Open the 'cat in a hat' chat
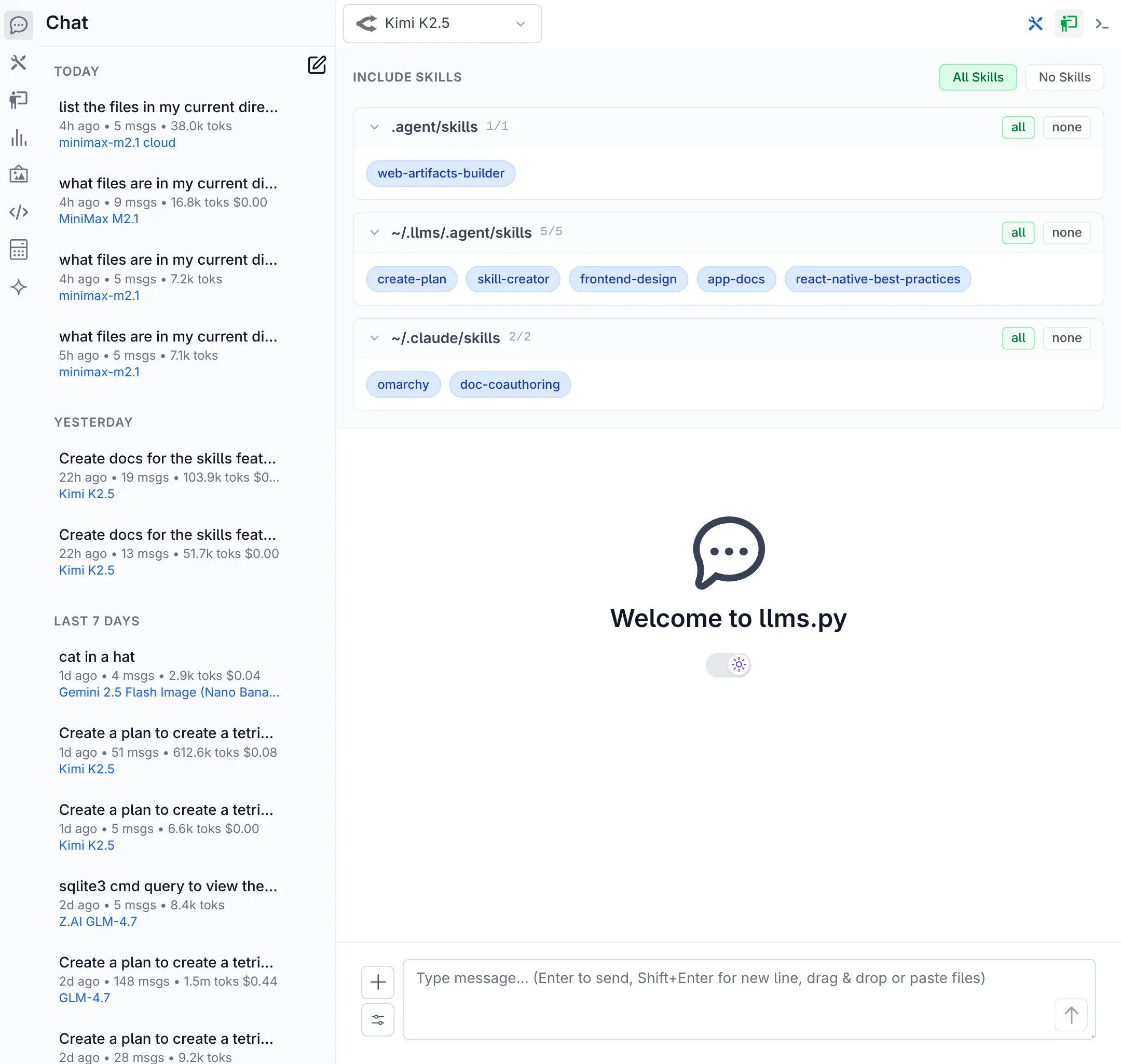 pyautogui.click(x=169, y=673)
